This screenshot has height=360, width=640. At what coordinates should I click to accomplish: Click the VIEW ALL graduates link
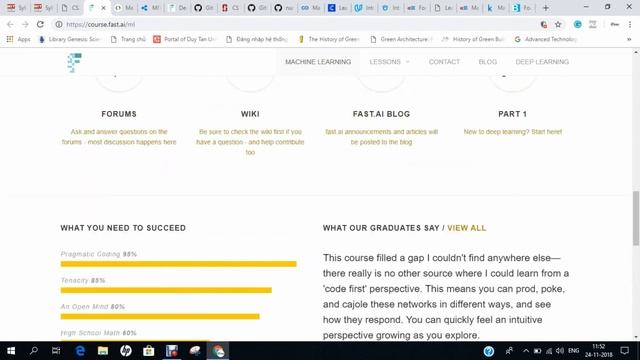[467, 228]
